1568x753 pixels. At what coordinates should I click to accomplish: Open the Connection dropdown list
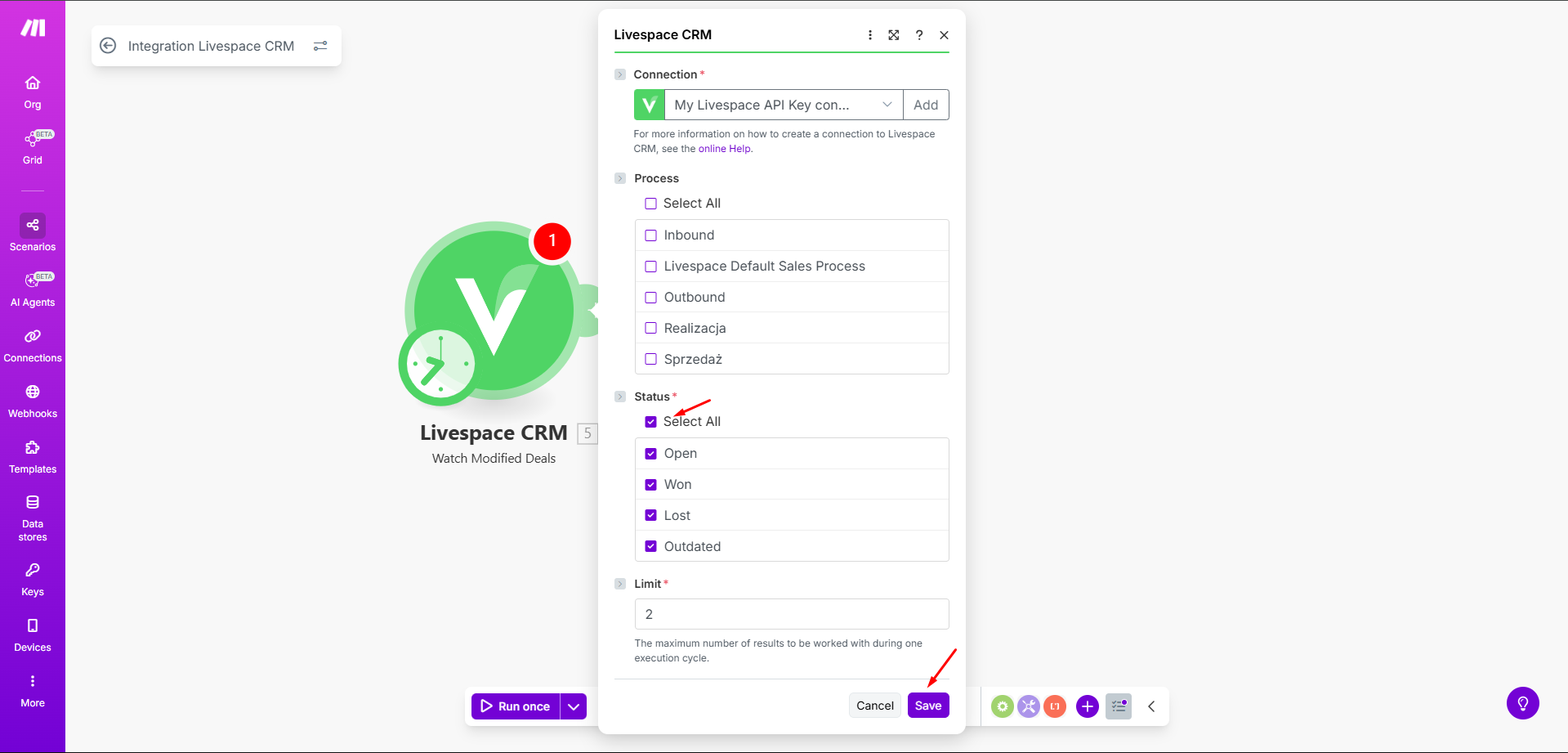click(x=784, y=105)
